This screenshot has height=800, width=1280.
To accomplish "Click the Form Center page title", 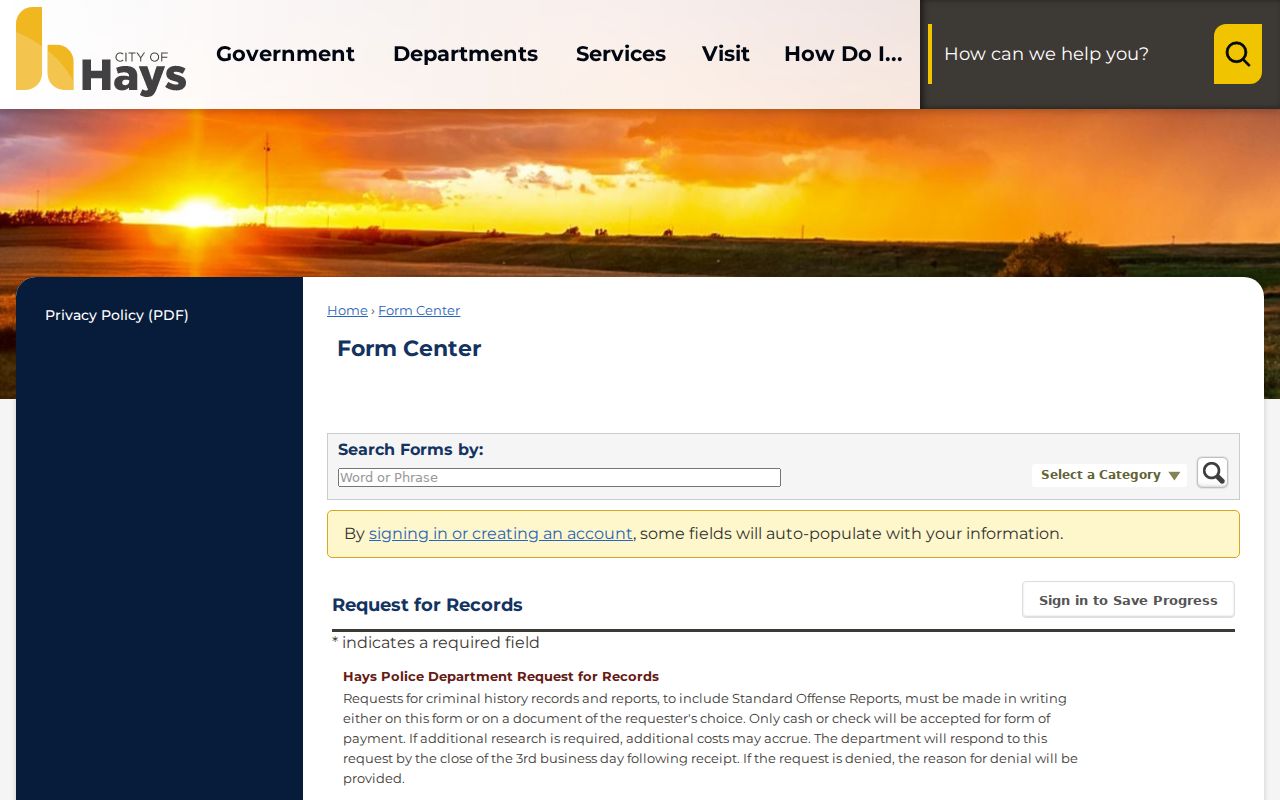I will coord(409,349).
